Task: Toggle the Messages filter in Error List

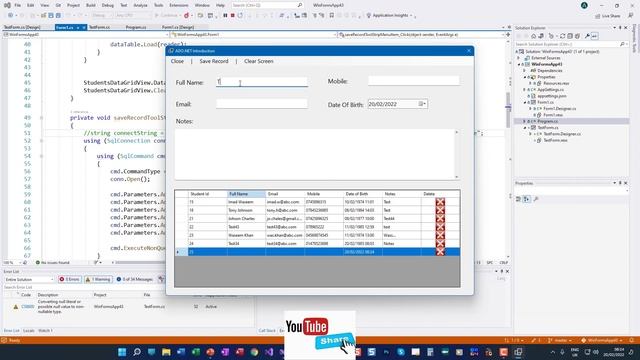Action: click(x=135, y=279)
